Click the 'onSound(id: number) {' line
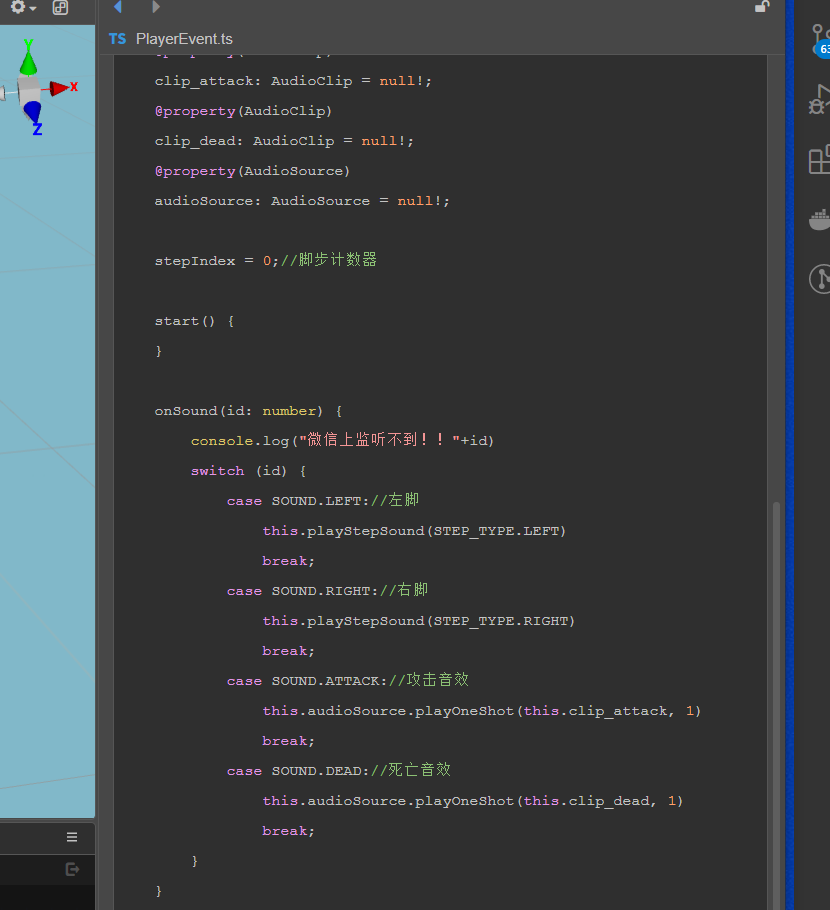The height and width of the screenshot is (910, 830). tap(248, 411)
